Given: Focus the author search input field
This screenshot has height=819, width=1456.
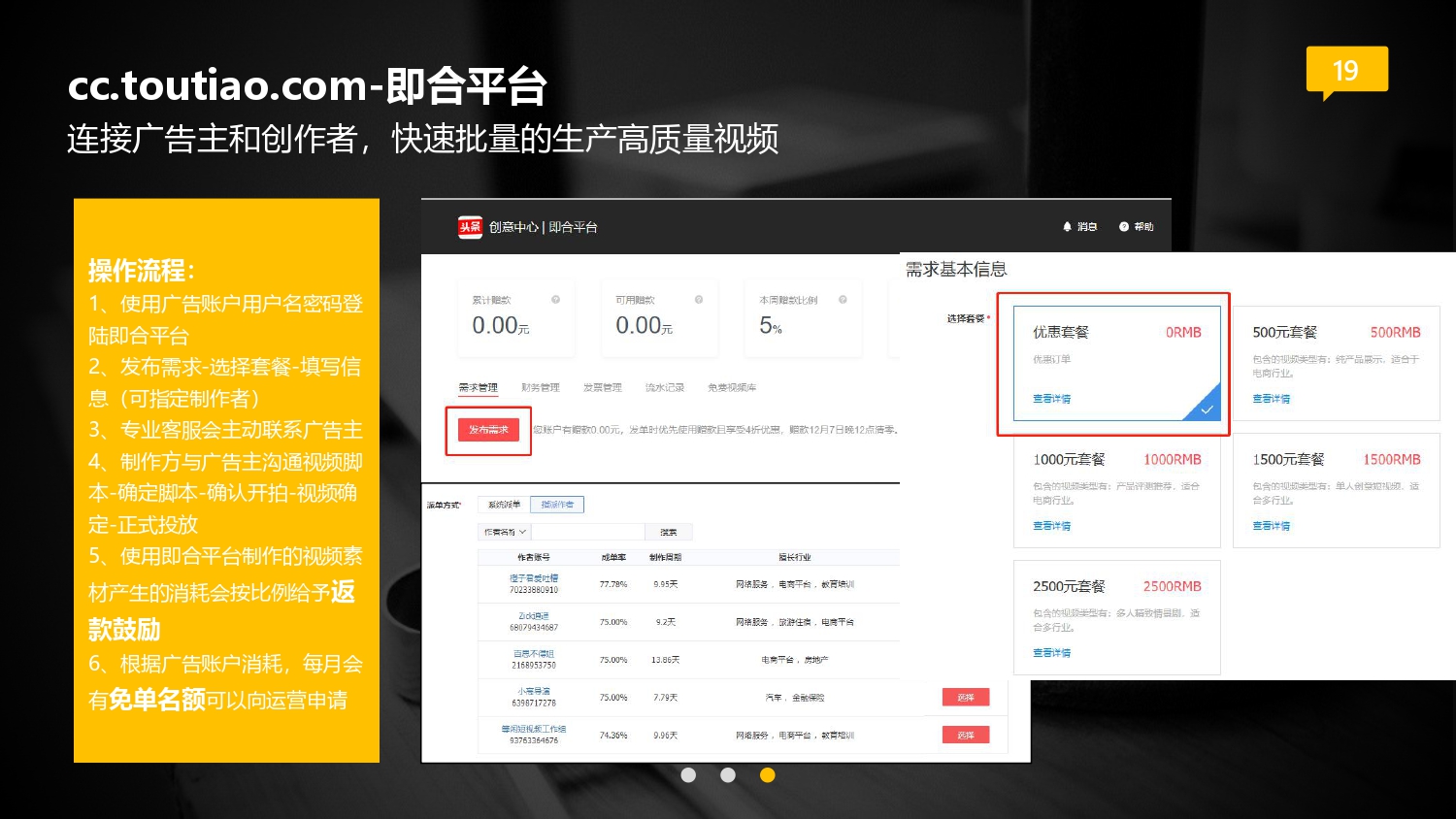Looking at the screenshot, I should tap(588, 532).
